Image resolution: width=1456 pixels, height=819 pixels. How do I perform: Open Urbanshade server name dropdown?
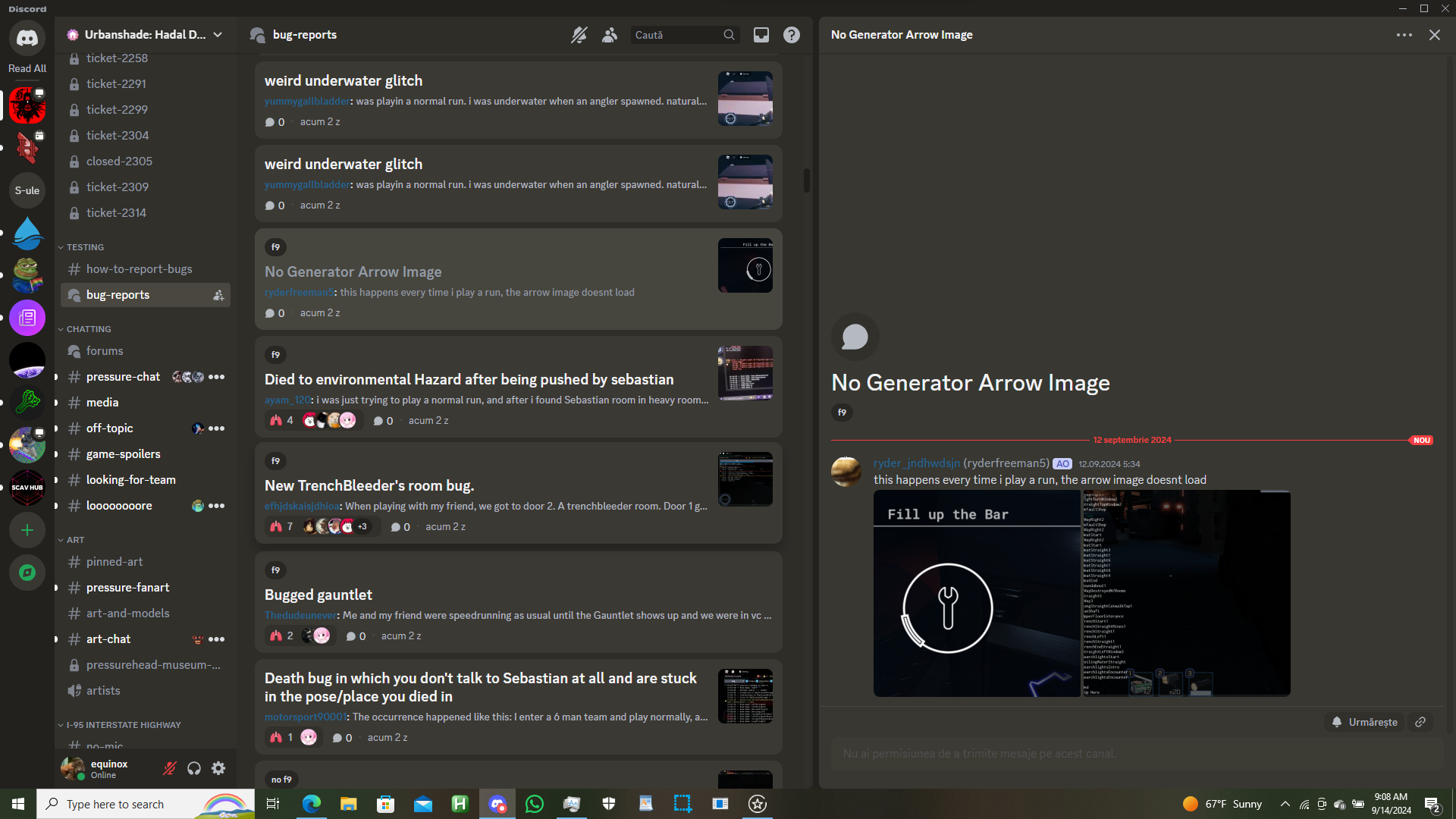pyautogui.click(x=144, y=35)
